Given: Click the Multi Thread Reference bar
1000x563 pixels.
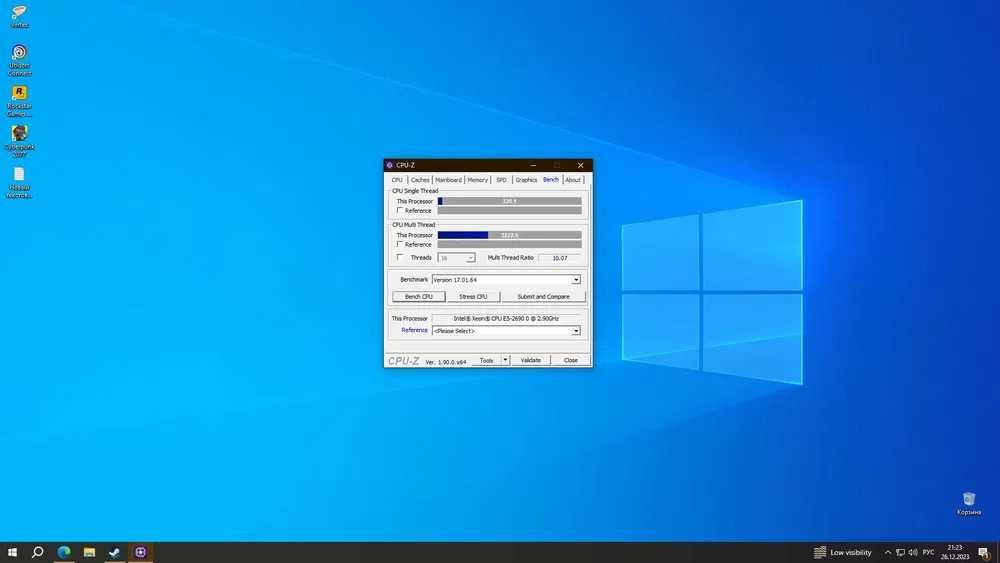Looking at the screenshot, I should tap(510, 244).
